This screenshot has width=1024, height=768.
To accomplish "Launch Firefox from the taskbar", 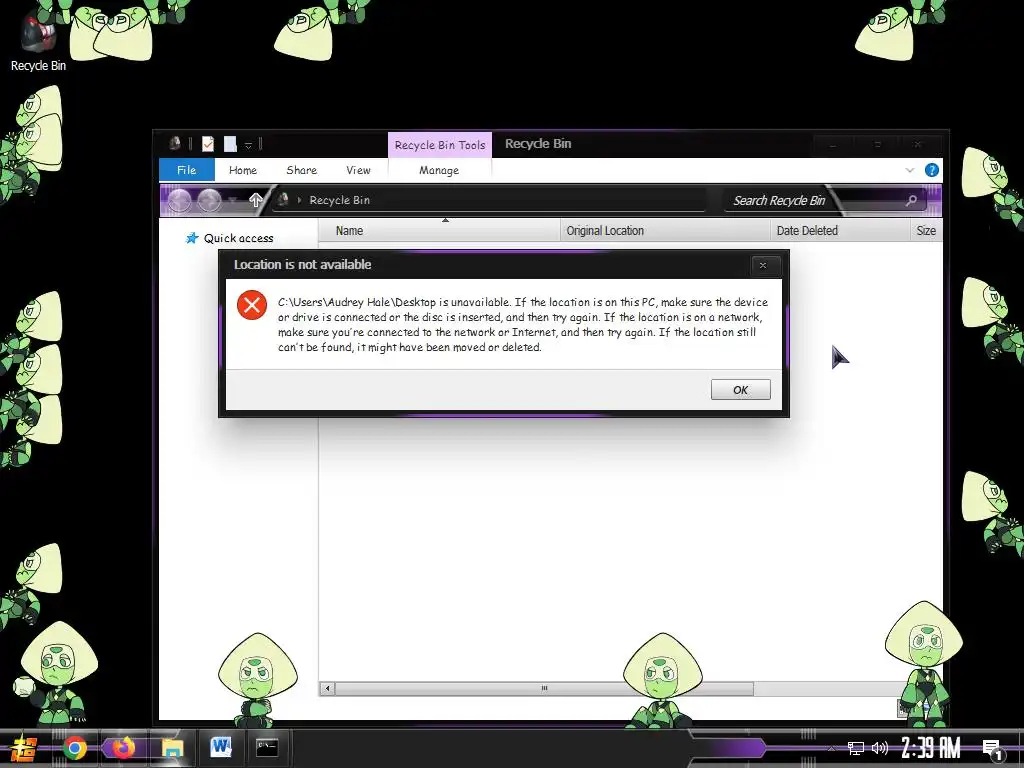I will tap(123, 748).
